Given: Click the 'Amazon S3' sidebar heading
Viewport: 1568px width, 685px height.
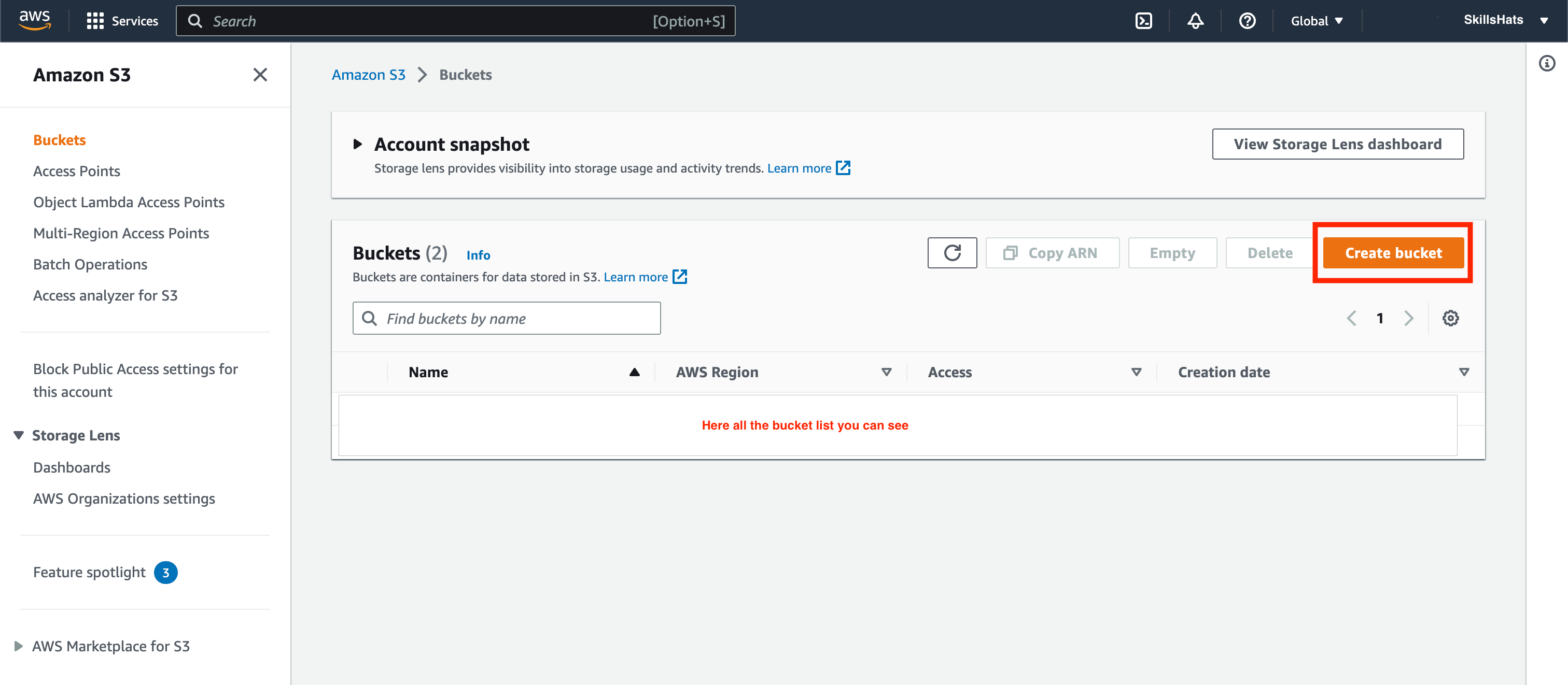Looking at the screenshot, I should click(x=81, y=74).
